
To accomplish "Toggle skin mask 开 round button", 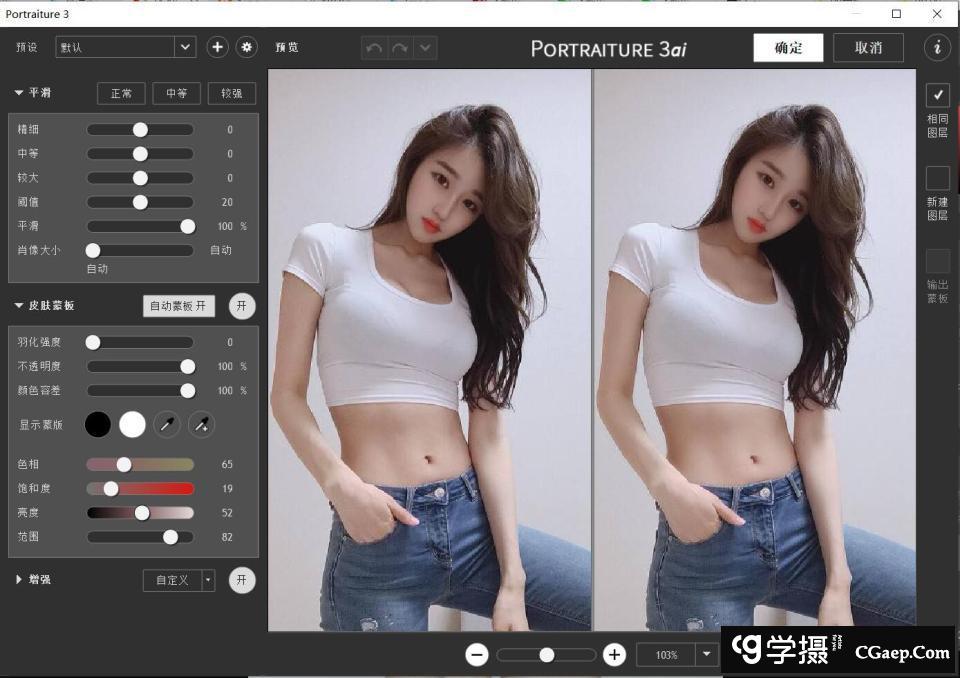I will point(242,306).
